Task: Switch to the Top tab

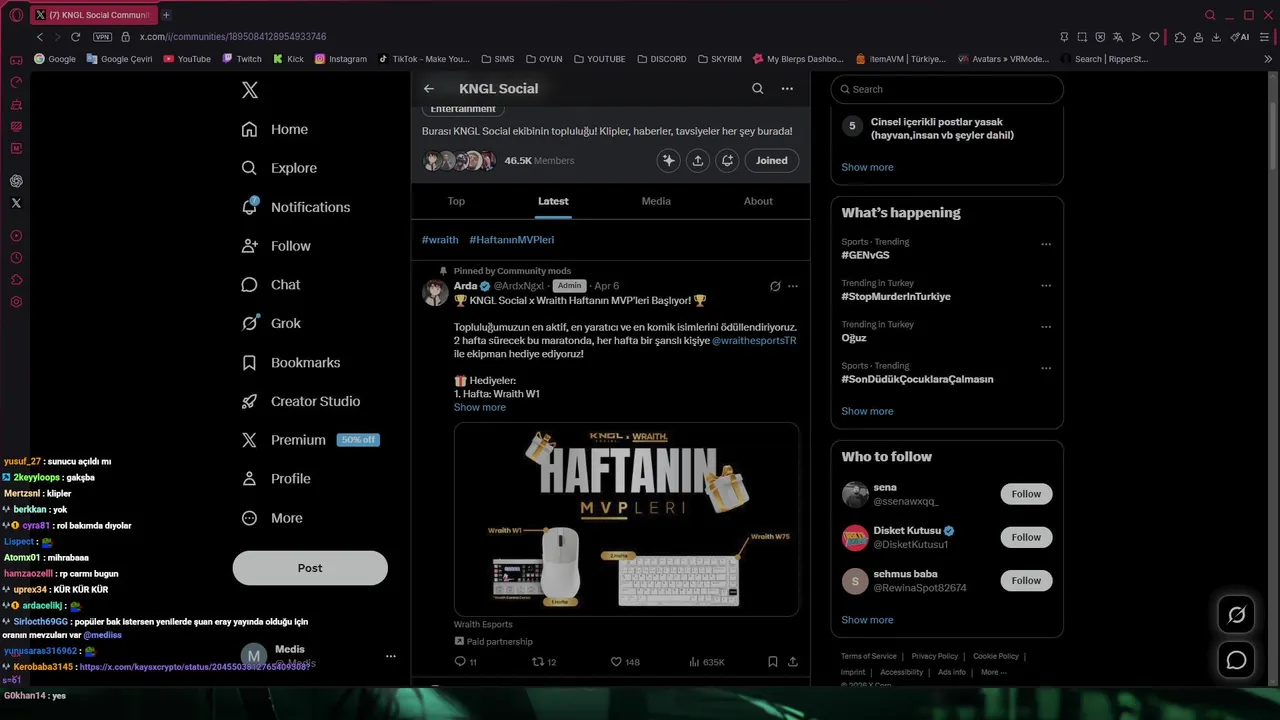Action: (456, 201)
